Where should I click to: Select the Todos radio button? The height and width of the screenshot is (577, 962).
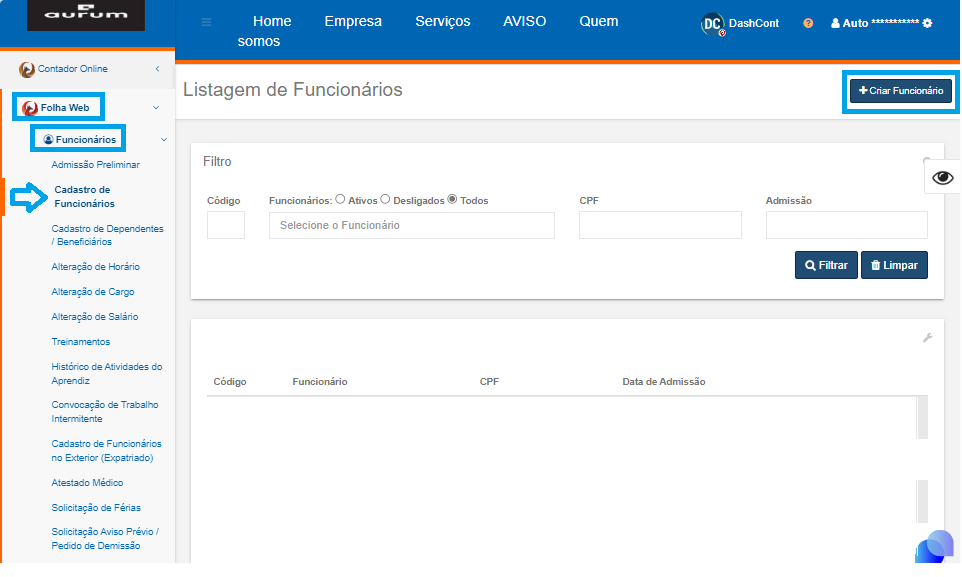tap(452, 199)
